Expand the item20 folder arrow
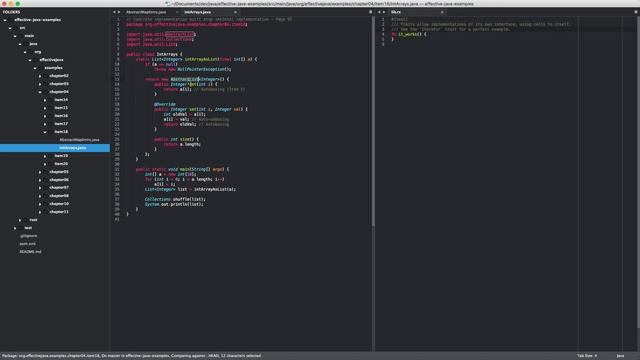Image resolution: width=640 pixels, height=360 pixels. [45, 164]
